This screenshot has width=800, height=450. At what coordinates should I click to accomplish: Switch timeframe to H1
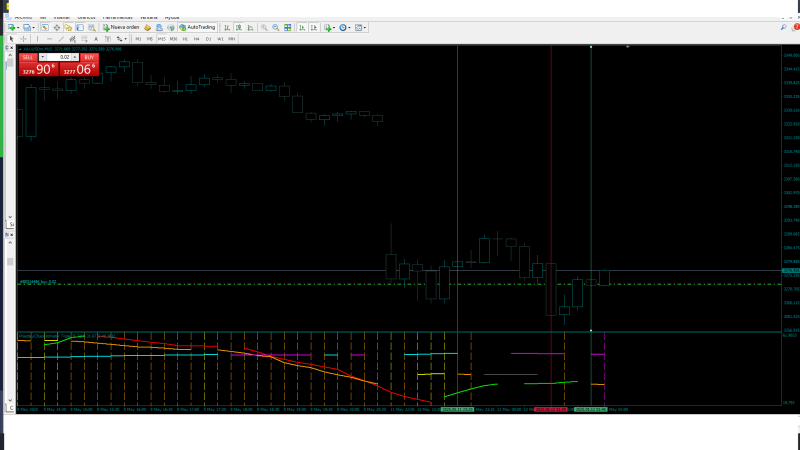pyautogui.click(x=185, y=39)
